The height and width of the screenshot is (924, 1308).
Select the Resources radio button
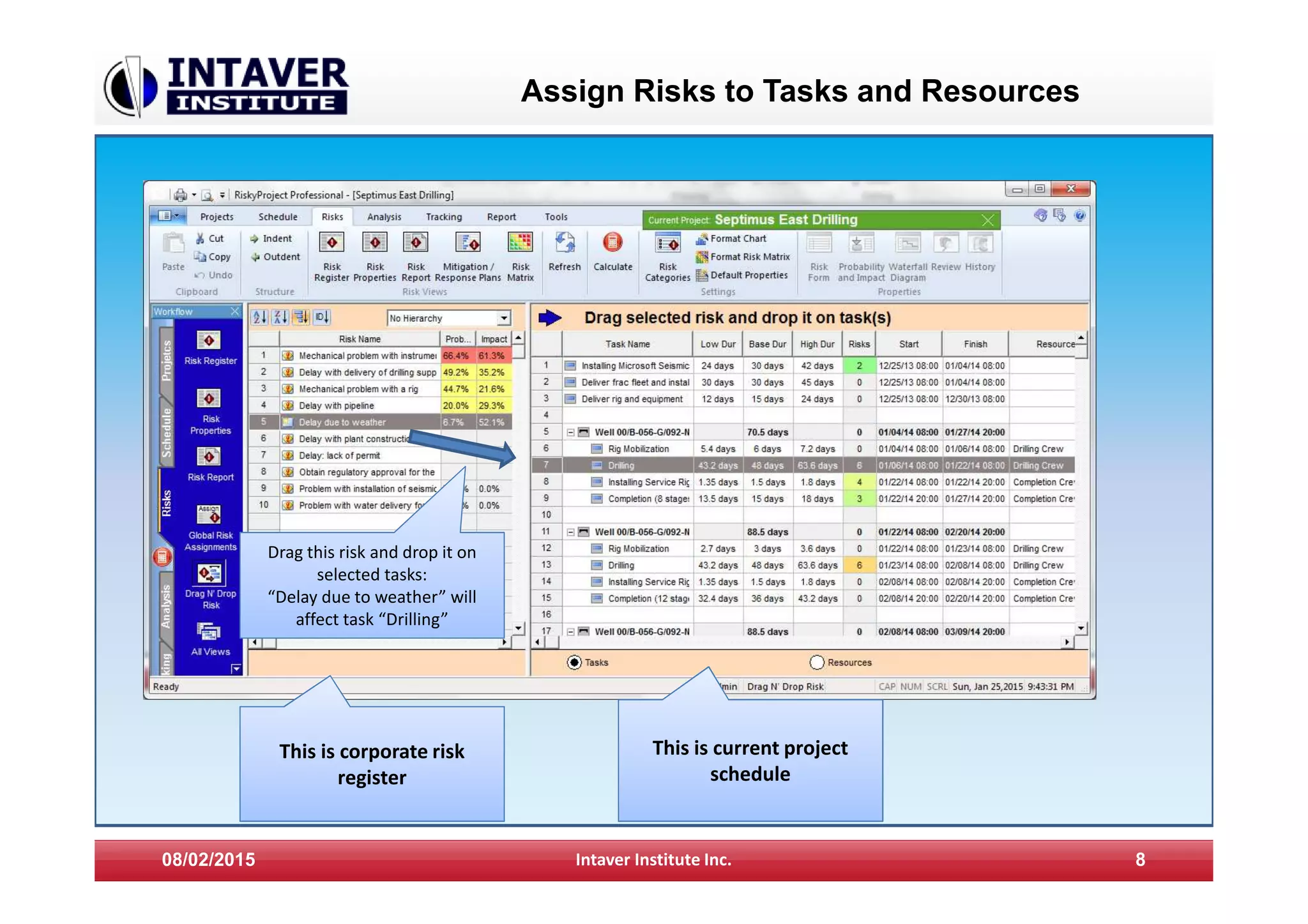[816, 662]
